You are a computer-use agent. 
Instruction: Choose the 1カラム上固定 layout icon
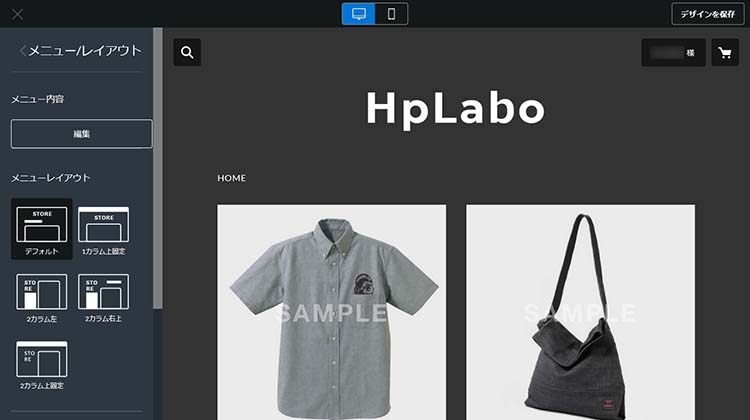coord(103,231)
